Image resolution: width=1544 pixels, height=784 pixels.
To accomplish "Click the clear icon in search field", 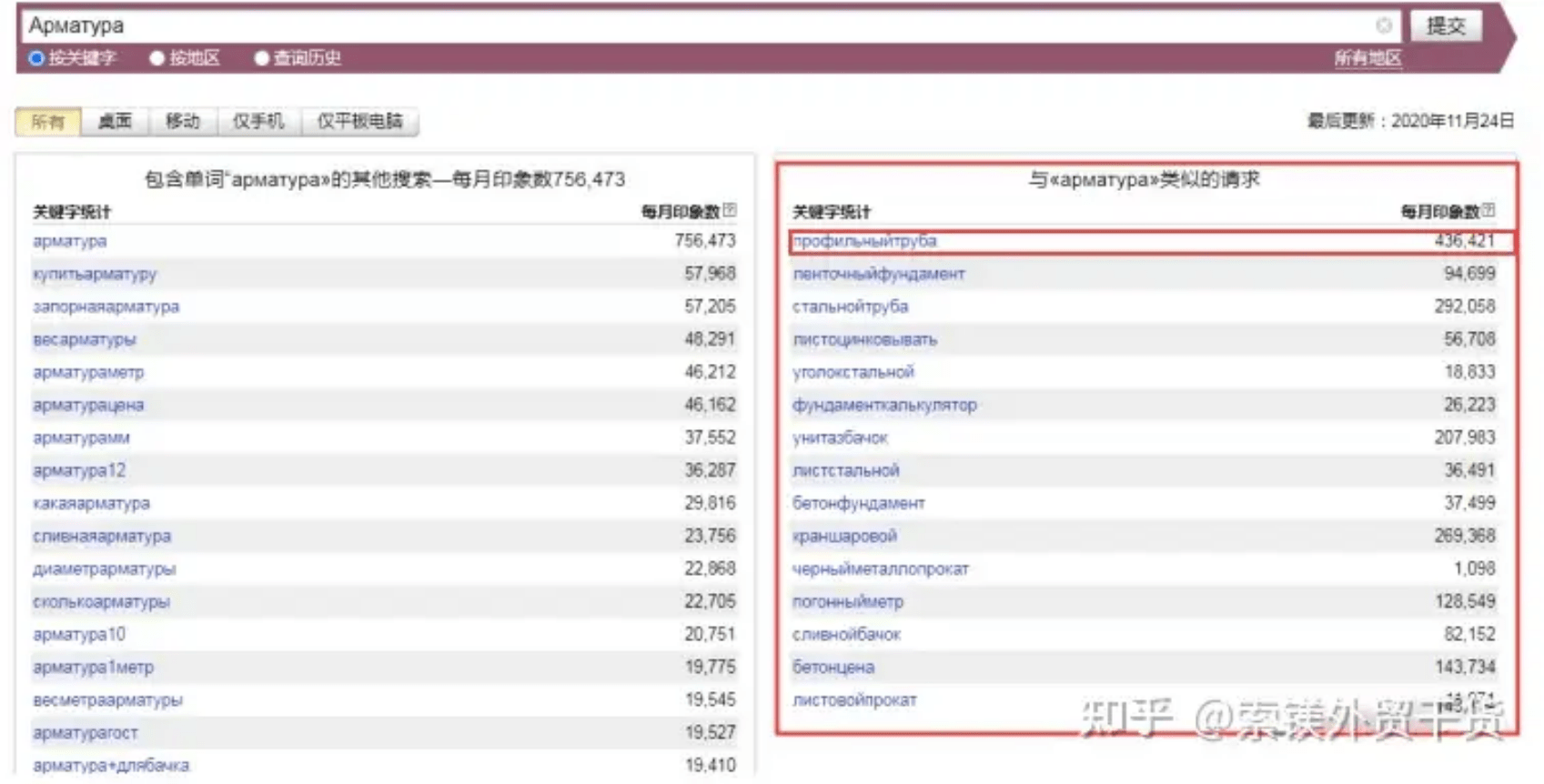I will pos(1383,25).
